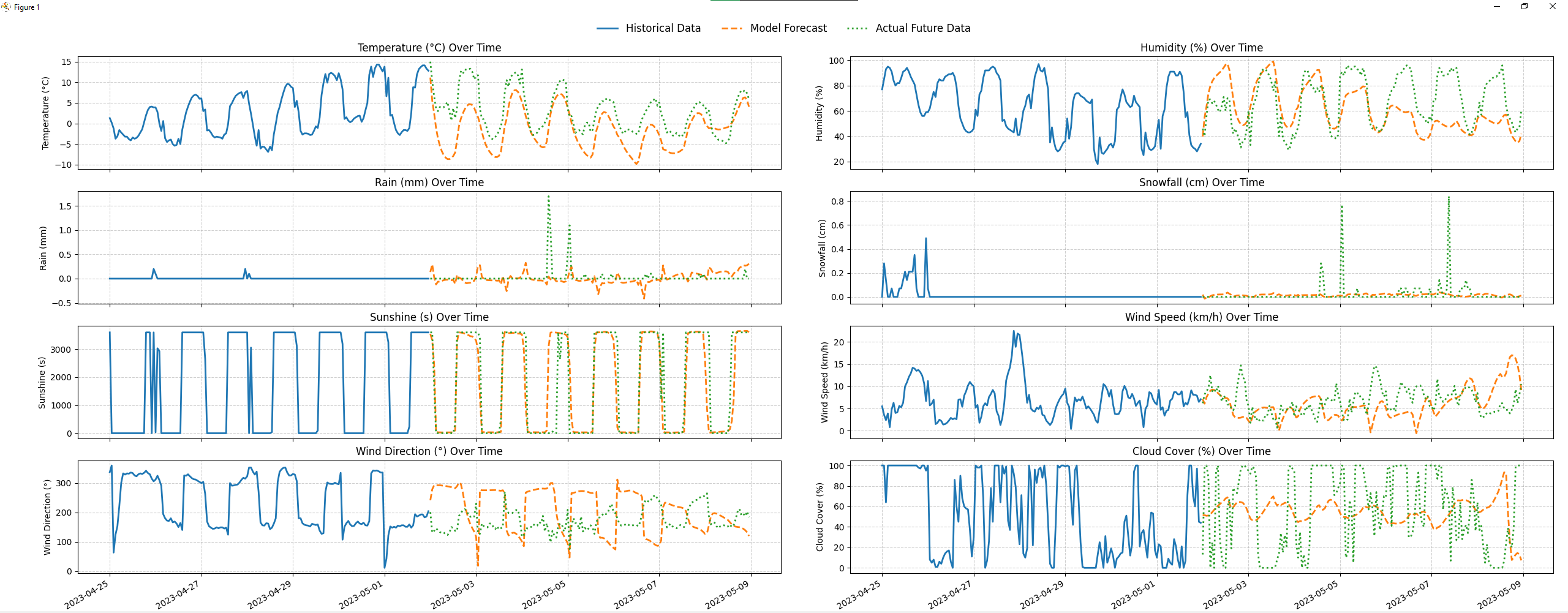Select the Snowfall (cm) Over Time title
1568x613 pixels.
pyautogui.click(x=1201, y=182)
